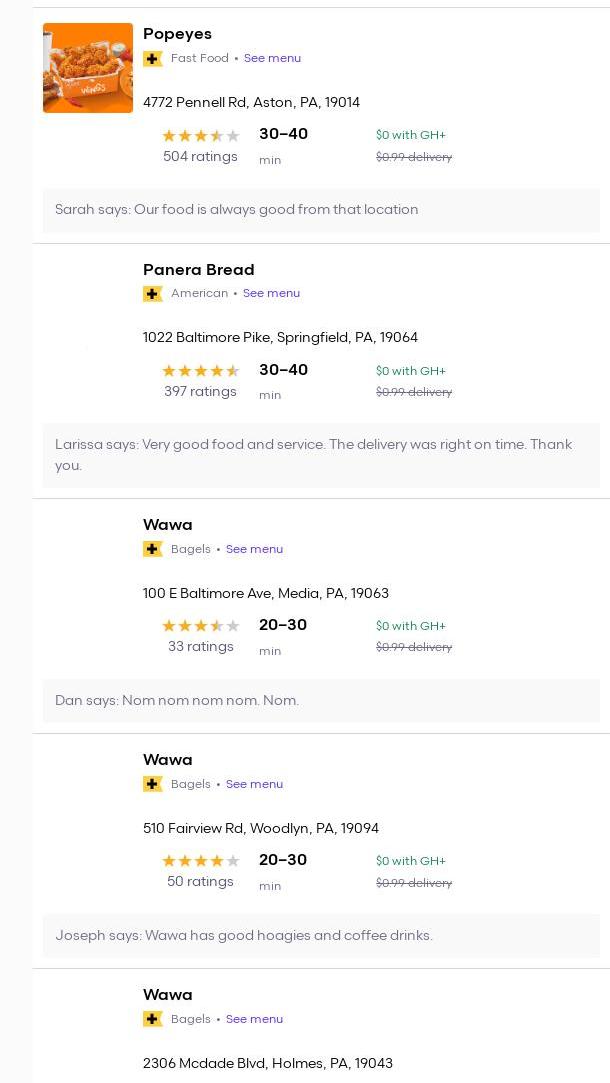This screenshot has width=610, height=1083.
Task: Open the Popeyes food thumbnail
Action: pos(88,68)
